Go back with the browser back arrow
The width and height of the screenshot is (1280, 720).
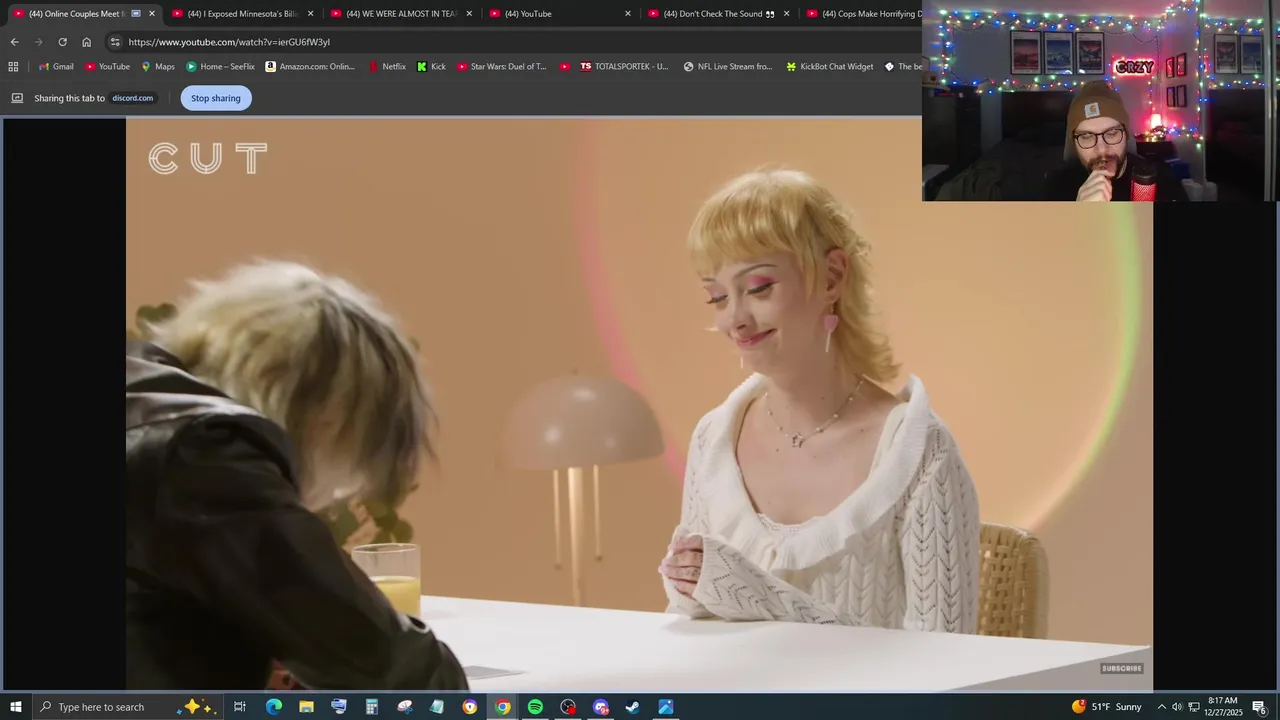coord(14,42)
